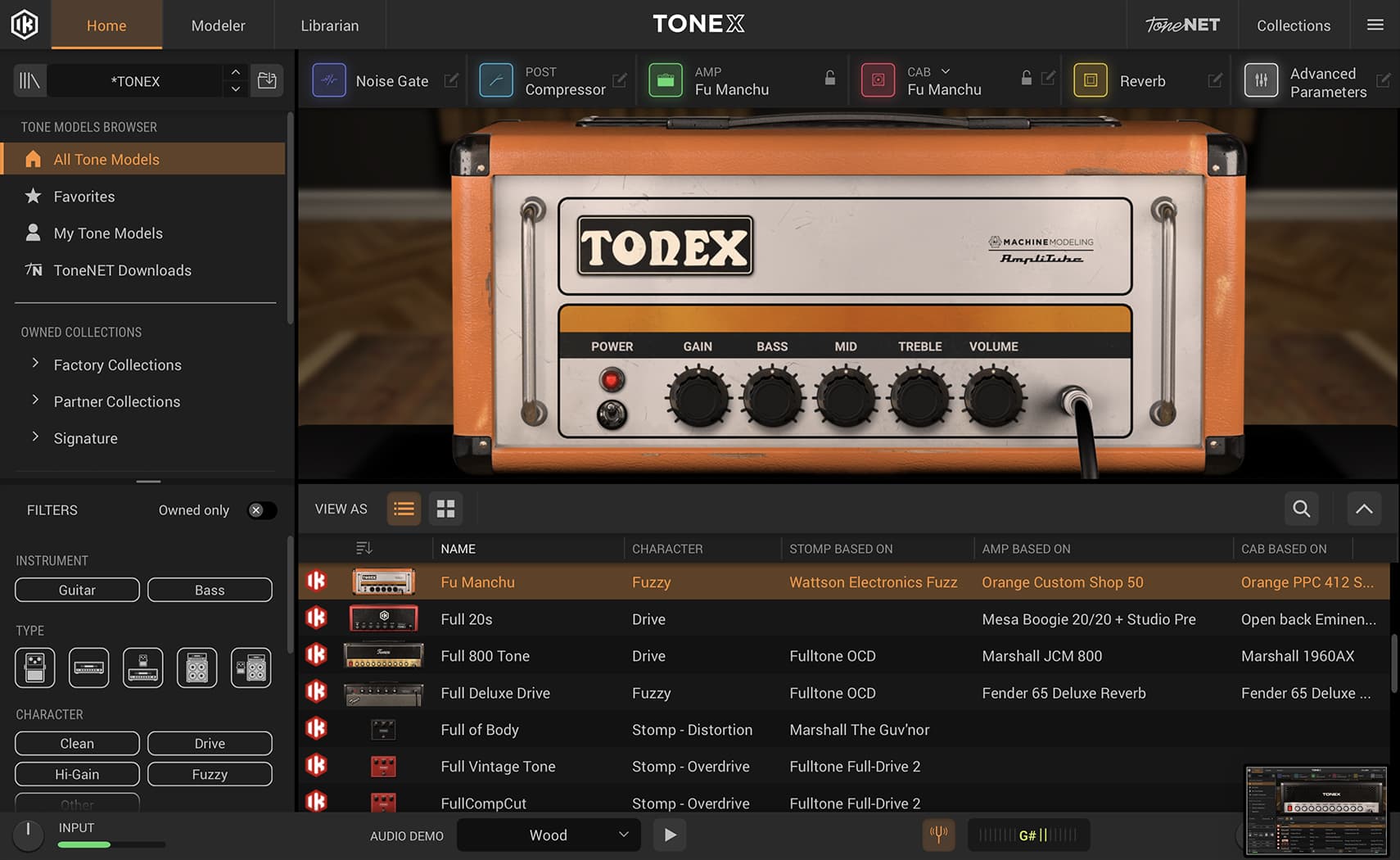Open the Audio Demo Wood dropdown

pos(548,835)
